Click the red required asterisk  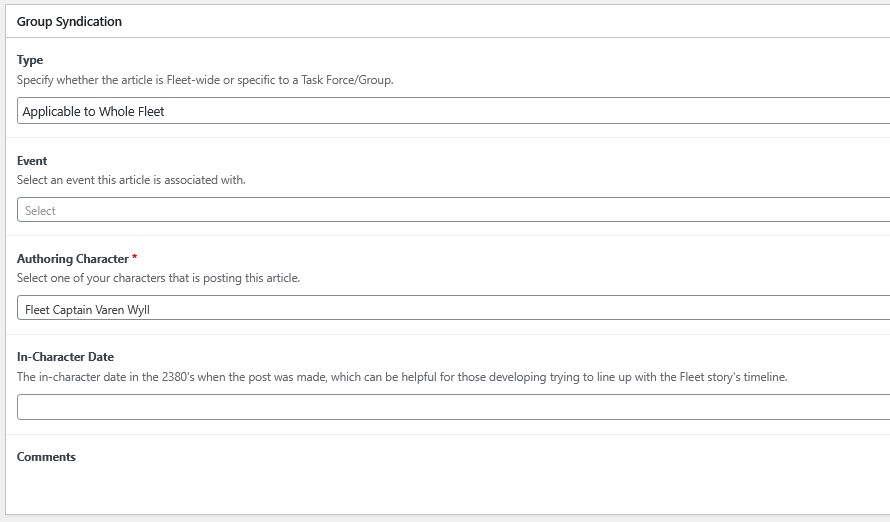135,258
